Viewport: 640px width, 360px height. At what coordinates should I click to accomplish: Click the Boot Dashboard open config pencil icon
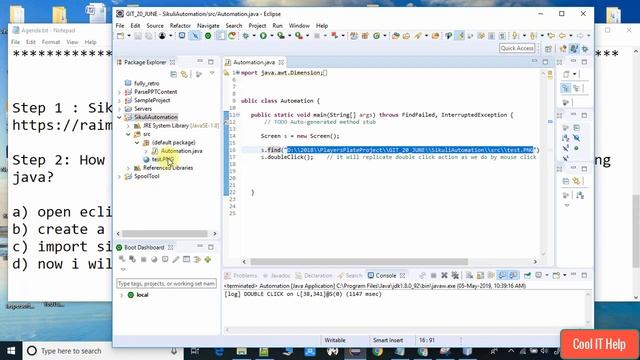[x=176, y=260]
